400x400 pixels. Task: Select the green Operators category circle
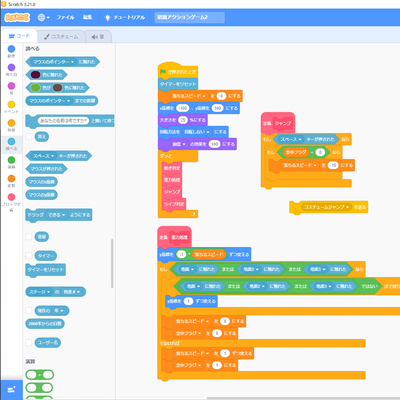(x=11, y=160)
